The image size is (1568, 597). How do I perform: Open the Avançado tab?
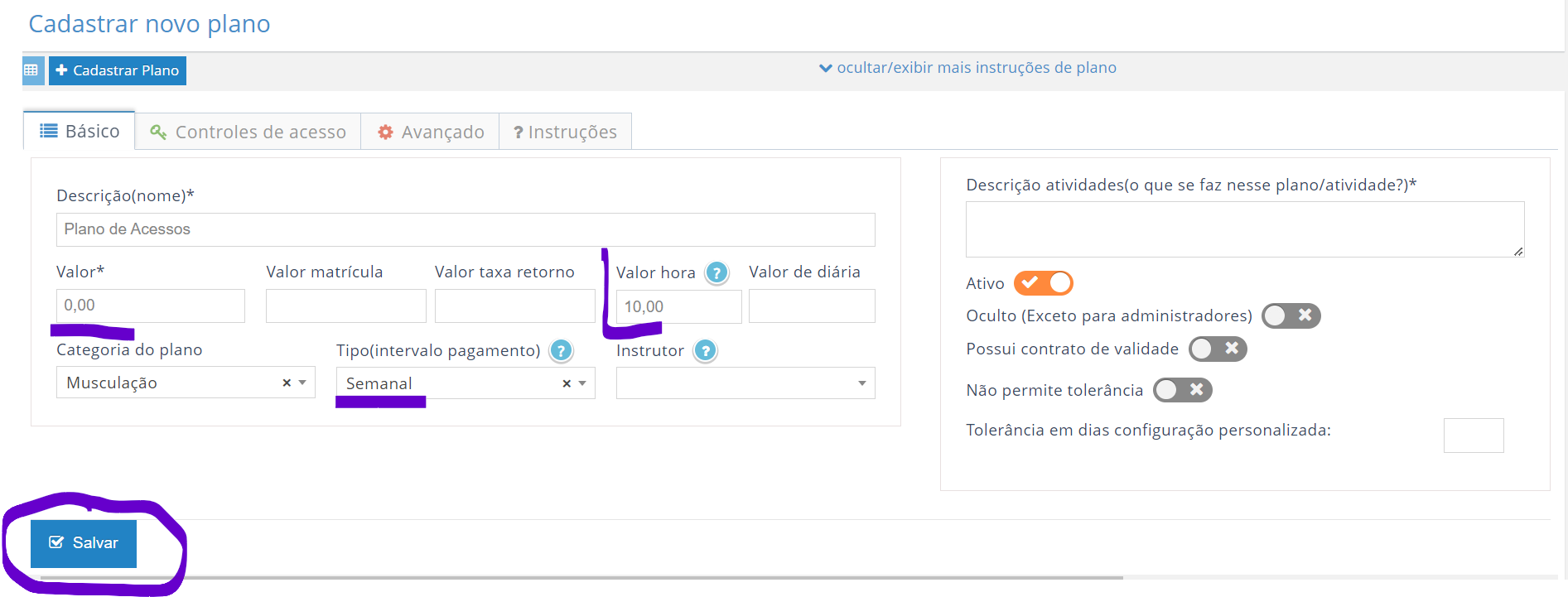coord(430,132)
